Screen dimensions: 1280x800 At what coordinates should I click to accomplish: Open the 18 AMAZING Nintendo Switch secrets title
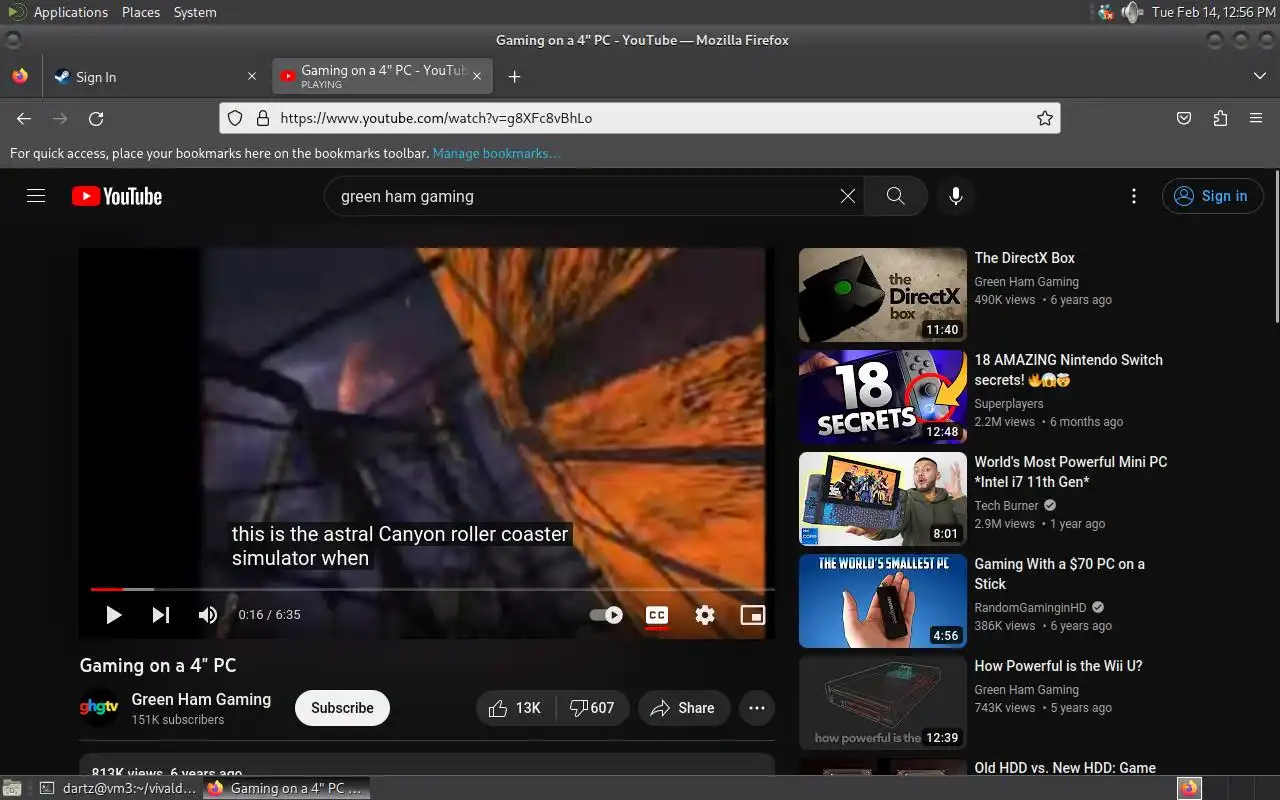pyautogui.click(x=1068, y=369)
